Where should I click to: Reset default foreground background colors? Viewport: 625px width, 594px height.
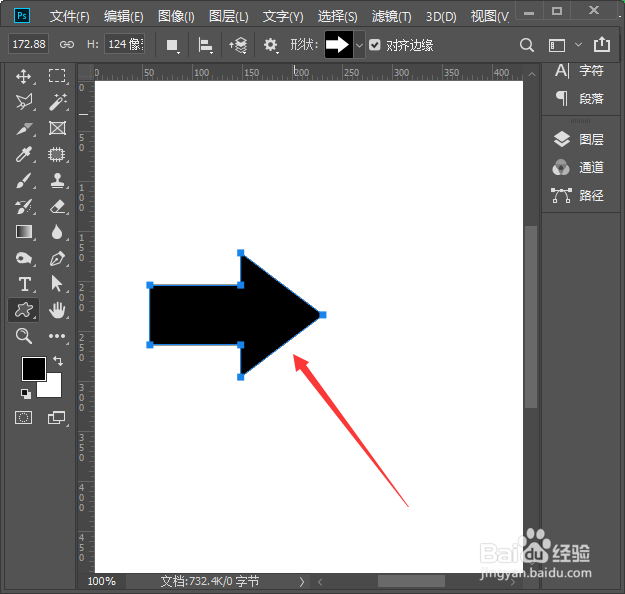(x=26, y=394)
